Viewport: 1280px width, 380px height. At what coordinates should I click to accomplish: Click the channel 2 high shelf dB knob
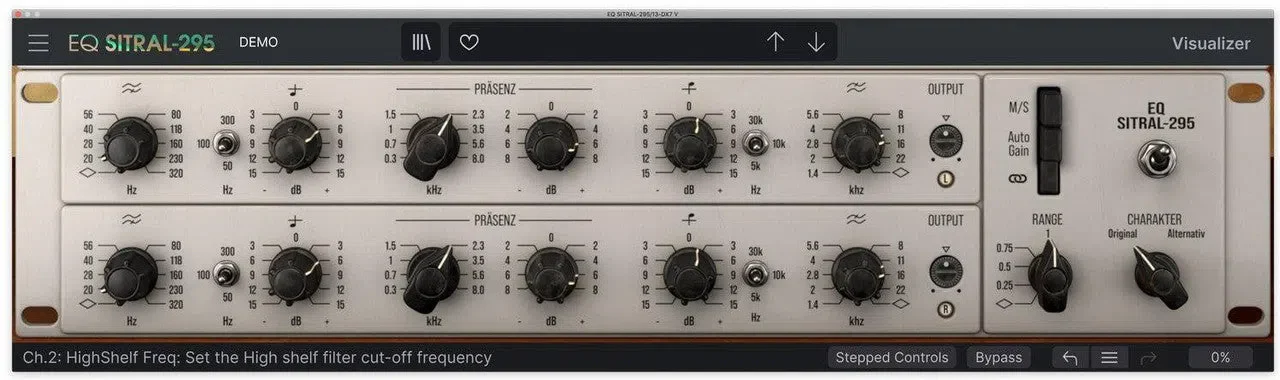(x=689, y=275)
